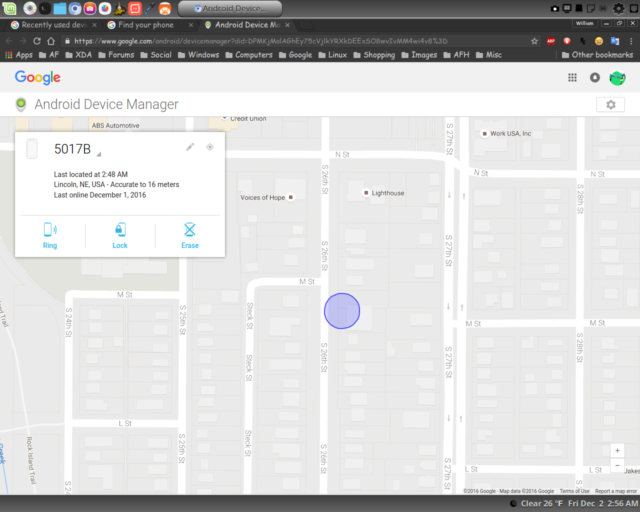Screen dimensions: 640x512
Task: Open file manager folder icon in panel
Action: [60, 8]
